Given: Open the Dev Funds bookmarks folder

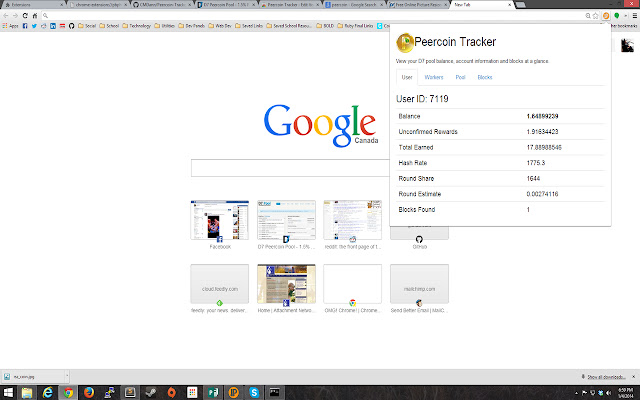Looking at the screenshot, I should (x=191, y=26).
